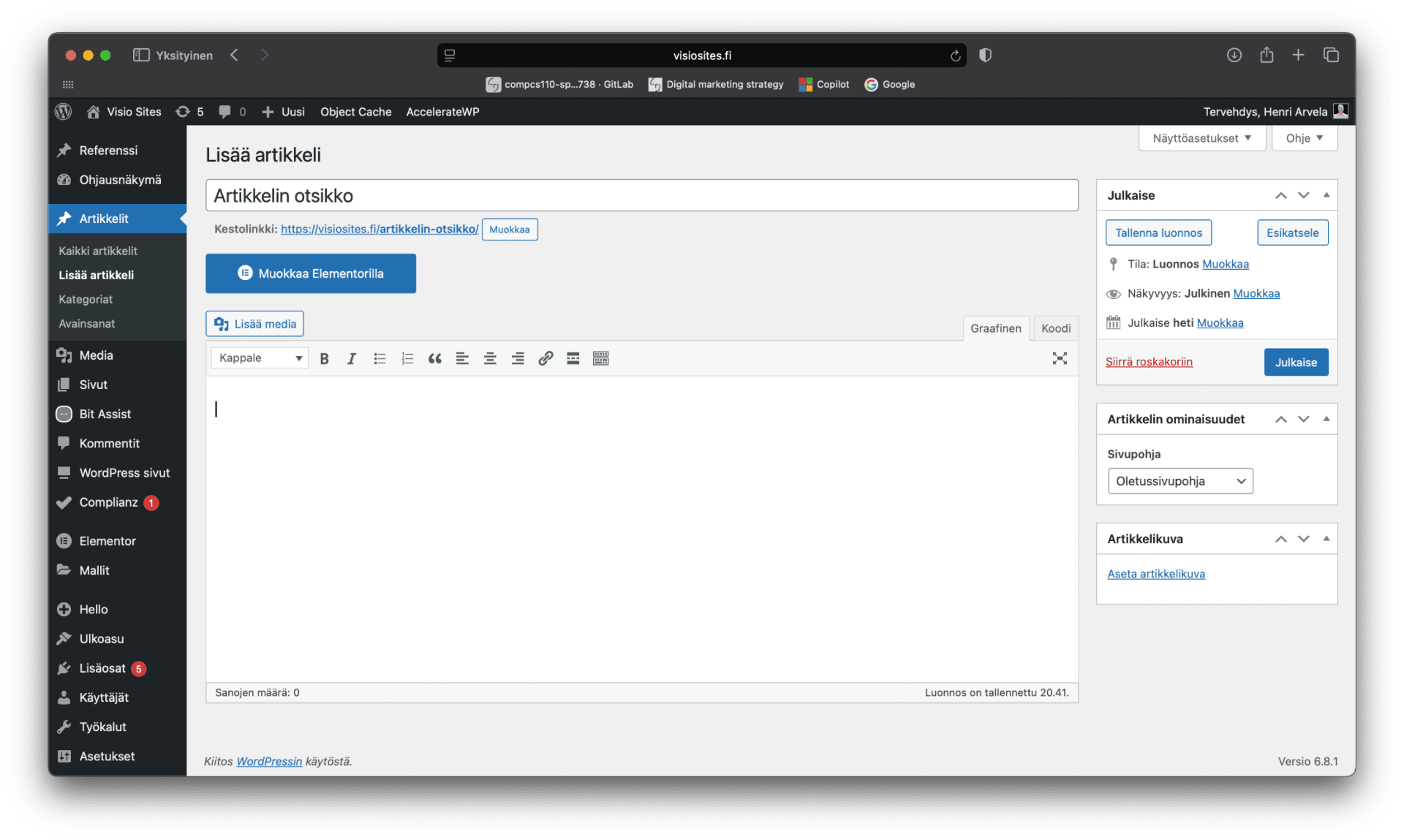The image size is (1404, 840).
Task: Toggle the Artikkelikuva panel collapse triangle
Action: [x=1326, y=539]
